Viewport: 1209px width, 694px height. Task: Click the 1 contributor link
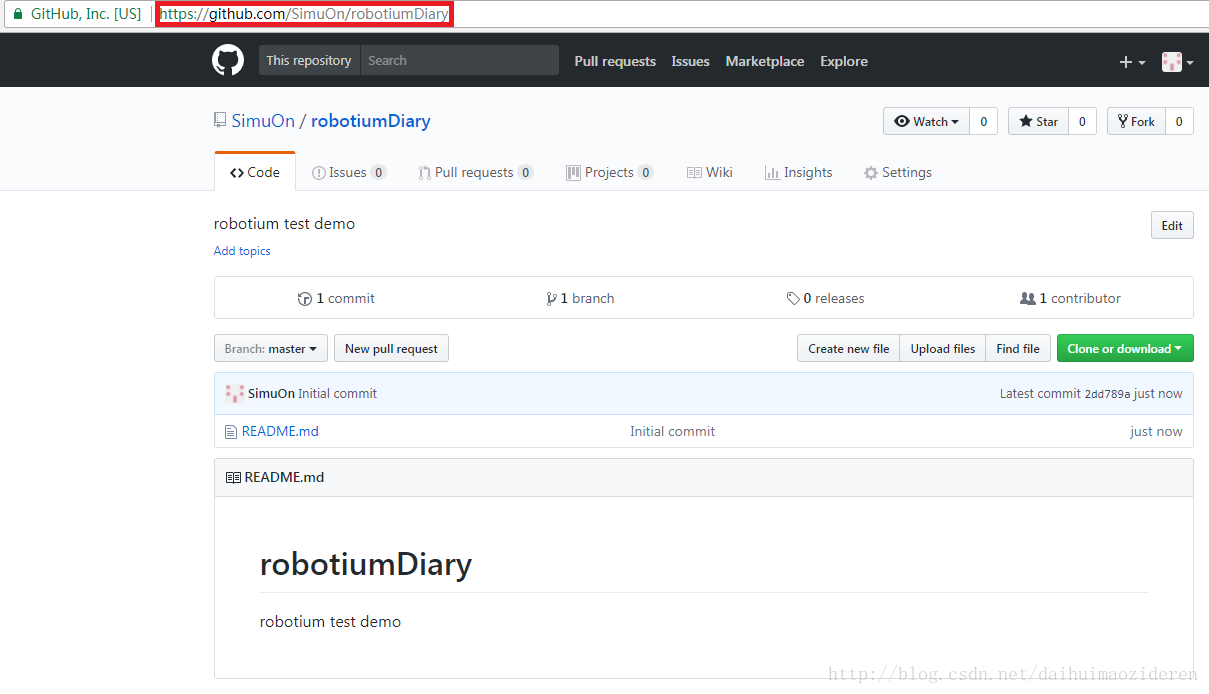click(x=1070, y=298)
